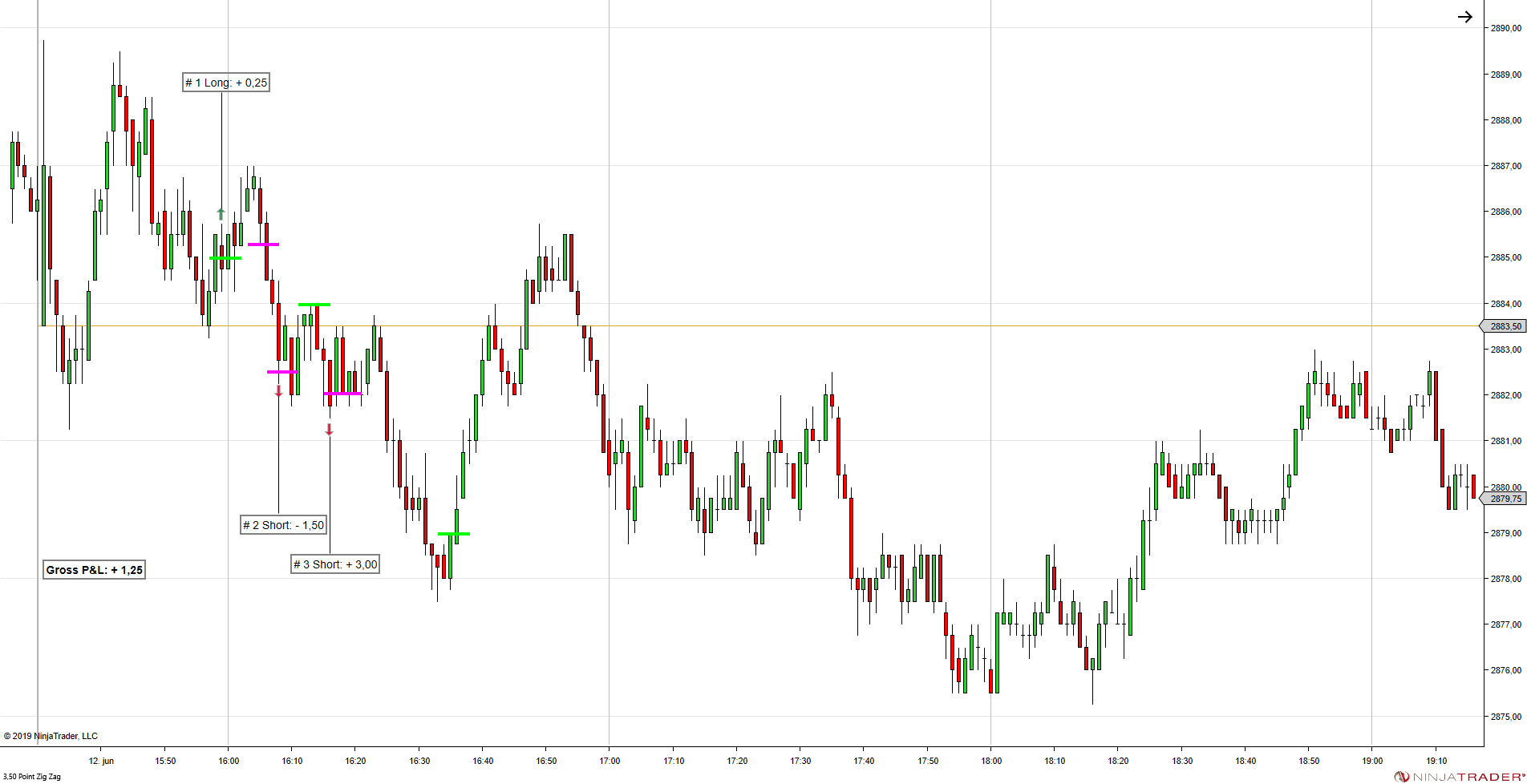Click the red short arrow of trade 2
The width and height of the screenshot is (1527, 784).
pos(278,390)
